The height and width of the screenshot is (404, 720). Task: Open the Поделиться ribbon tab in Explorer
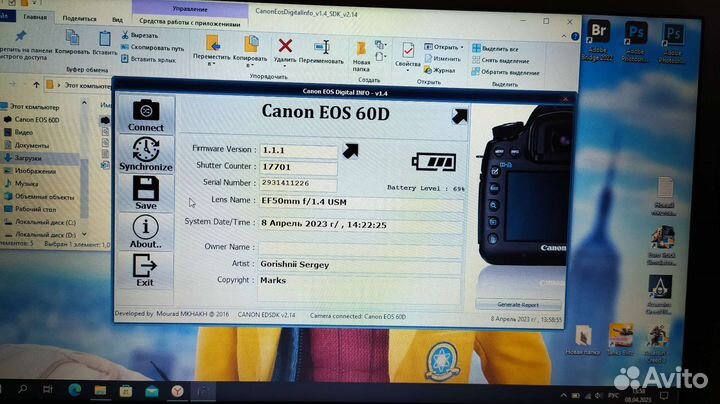tap(79, 19)
